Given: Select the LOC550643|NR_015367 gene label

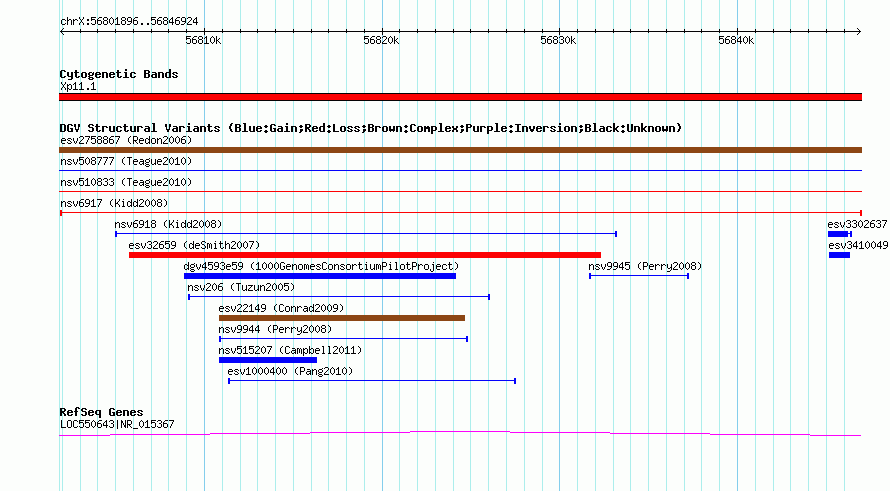Looking at the screenshot, I should [117, 425].
